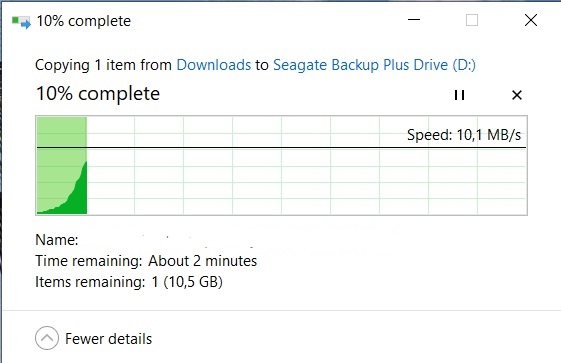
Task: Minimize the copy progress window
Action: click(x=414, y=20)
